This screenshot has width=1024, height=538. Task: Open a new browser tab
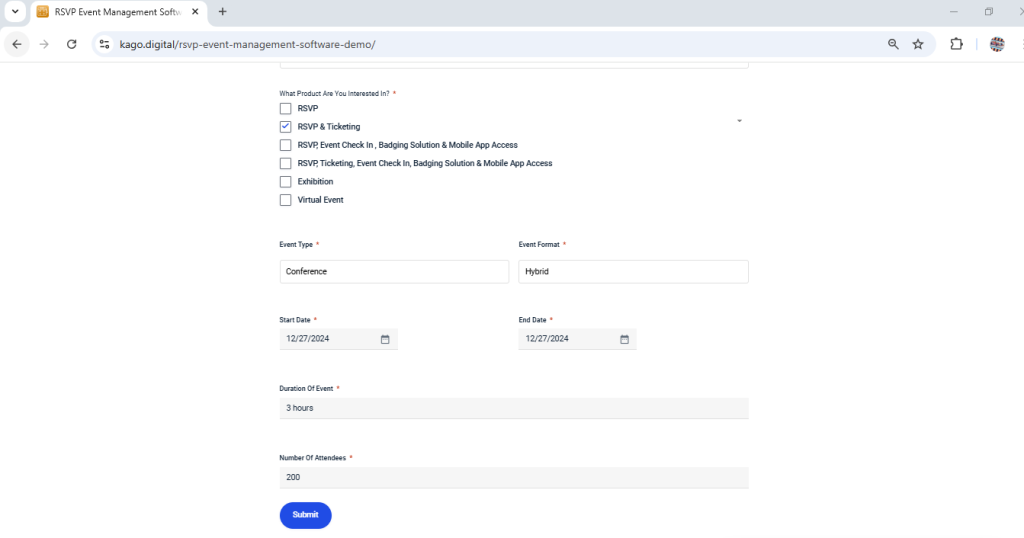coord(222,12)
